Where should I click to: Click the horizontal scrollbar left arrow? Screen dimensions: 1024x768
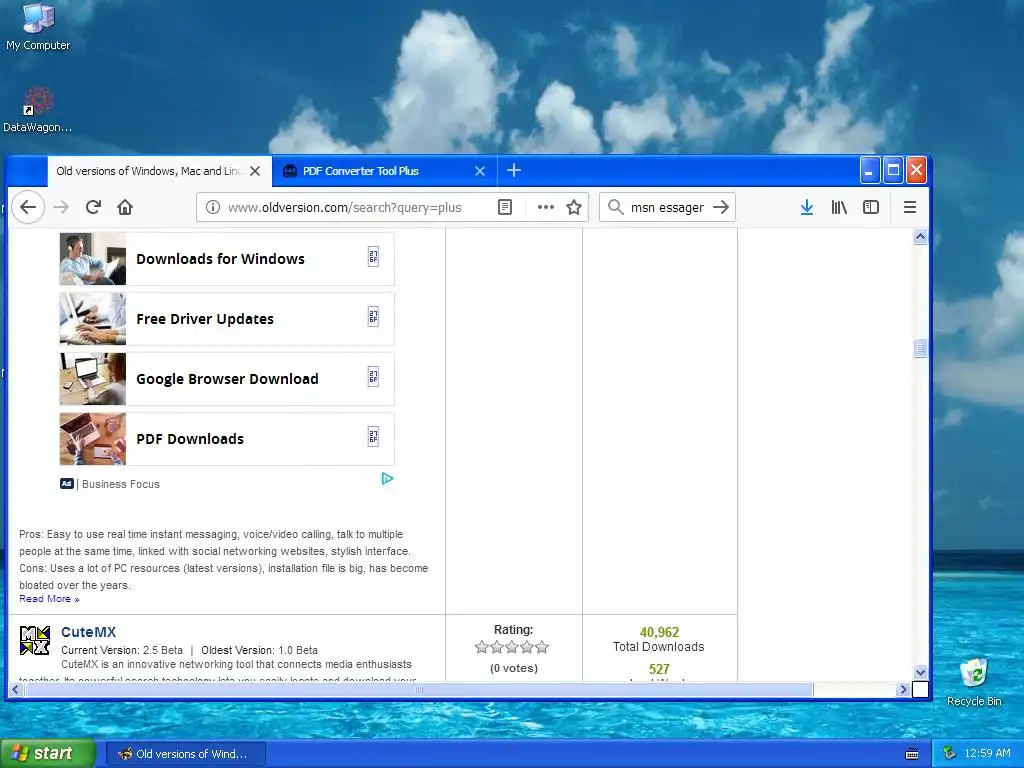tap(16, 689)
